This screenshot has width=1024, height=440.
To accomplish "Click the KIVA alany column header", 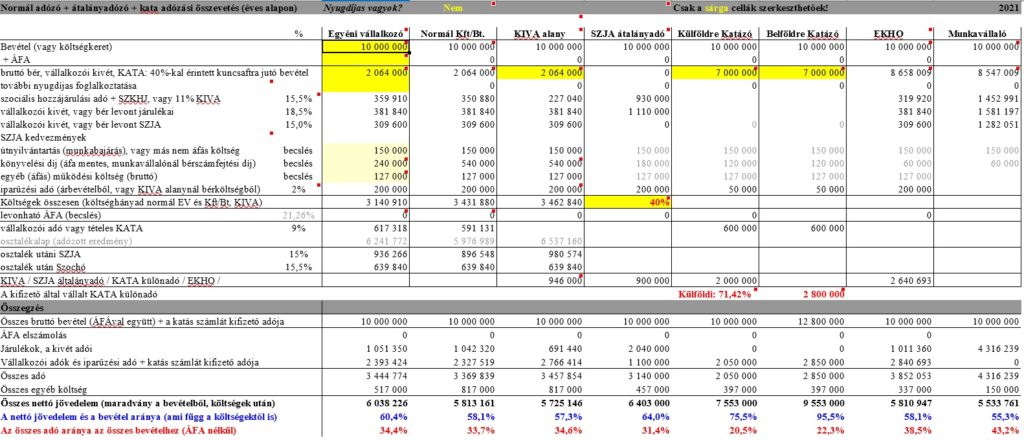I will click(540, 33).
